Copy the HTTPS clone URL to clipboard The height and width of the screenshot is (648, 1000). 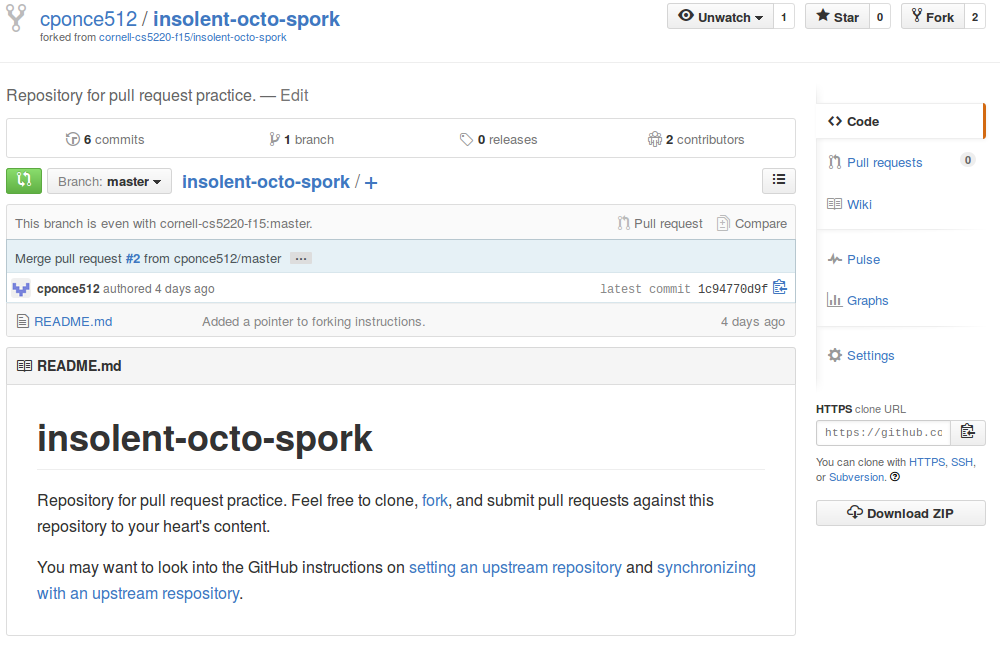tap(967, 432)
